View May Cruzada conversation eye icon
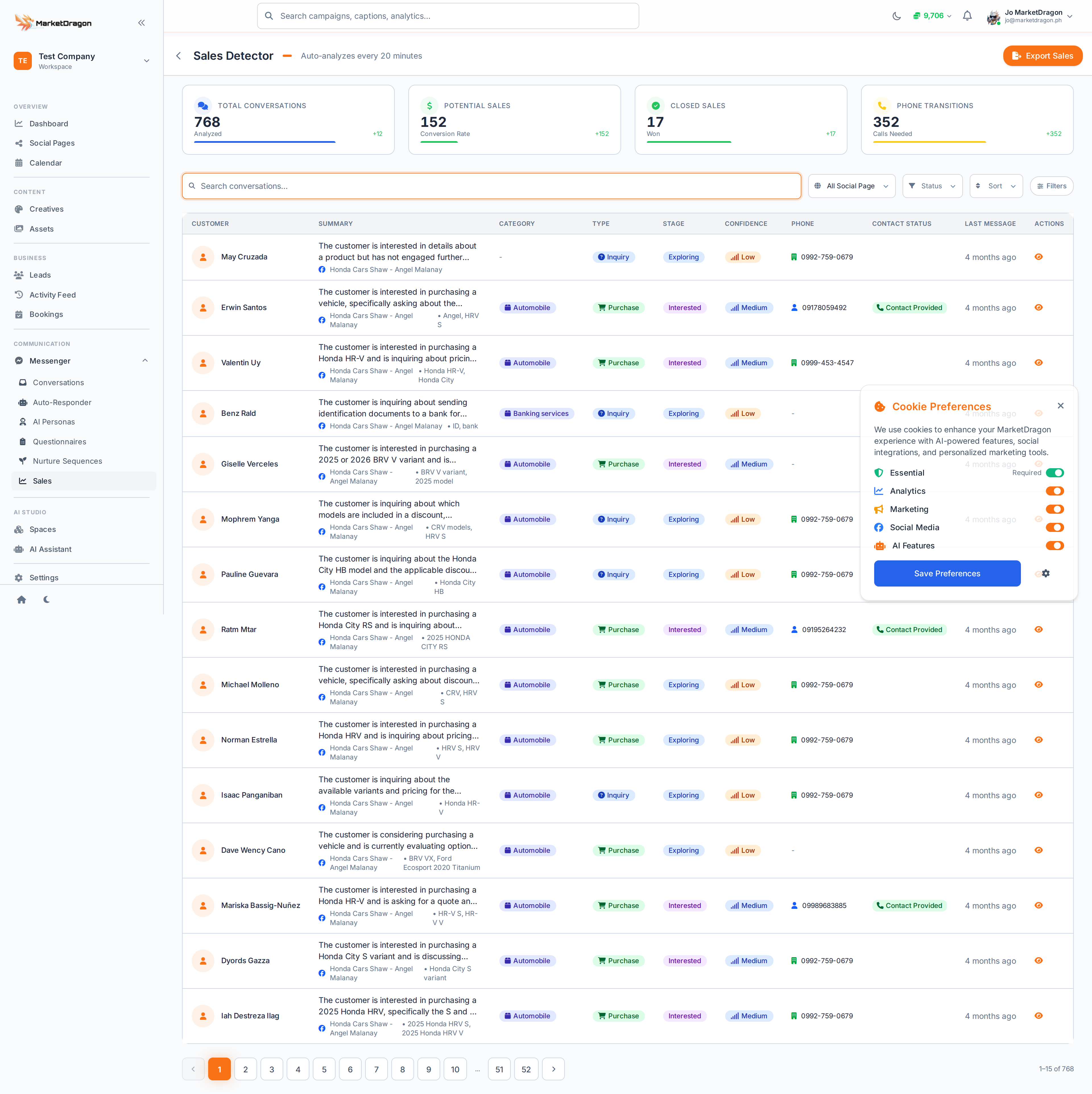 coord(1038,257)
